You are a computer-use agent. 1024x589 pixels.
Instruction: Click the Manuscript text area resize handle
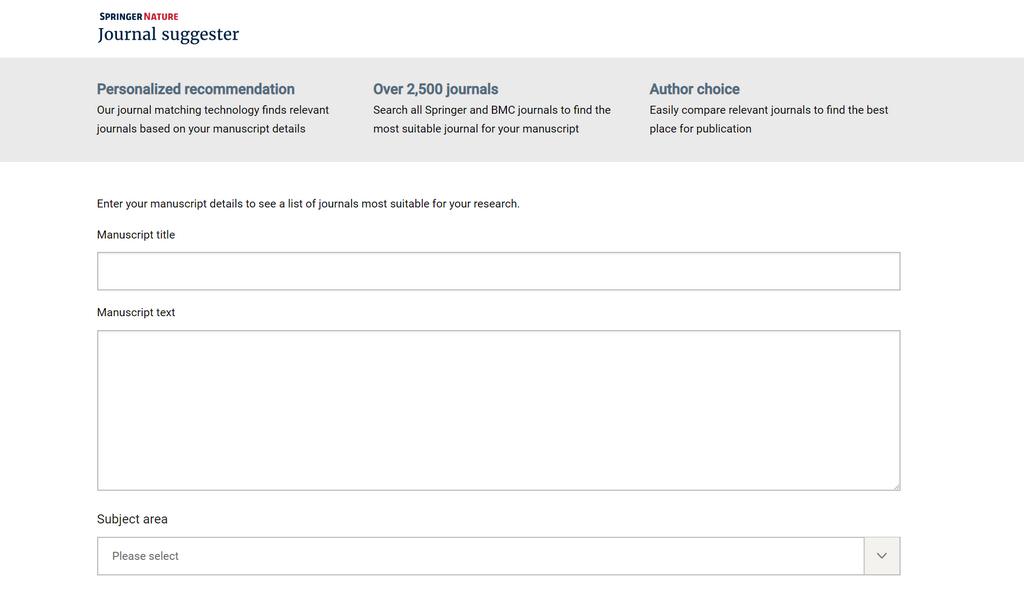pyautogui.click(x=896, y=486)
